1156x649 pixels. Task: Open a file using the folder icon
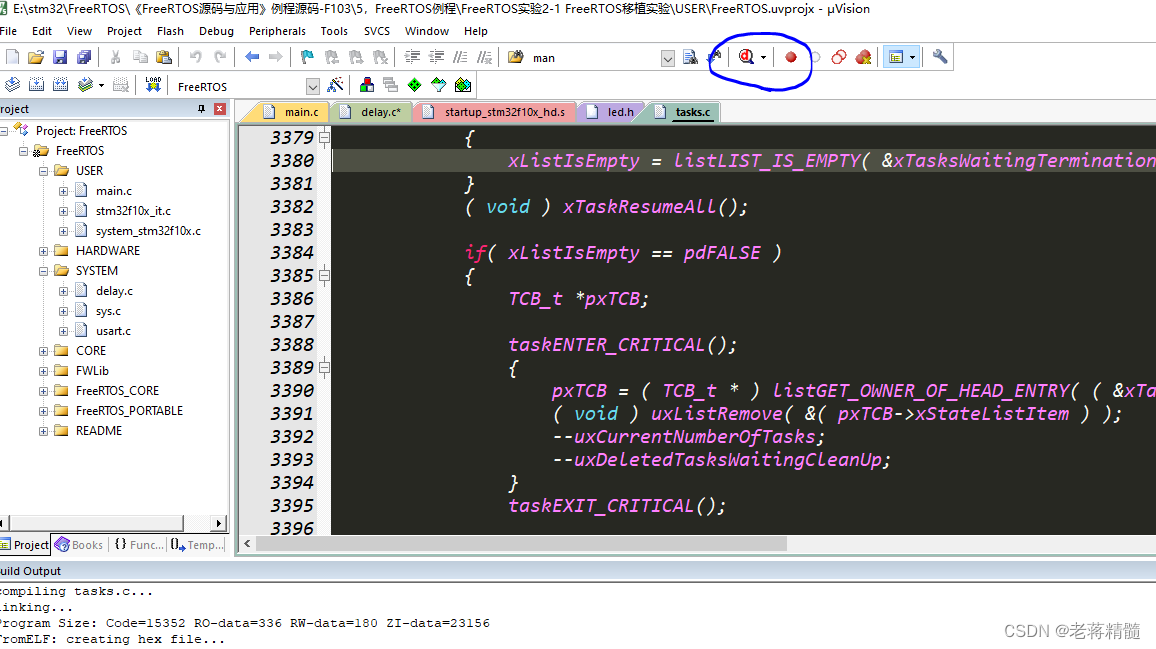(x=36, y=57)
